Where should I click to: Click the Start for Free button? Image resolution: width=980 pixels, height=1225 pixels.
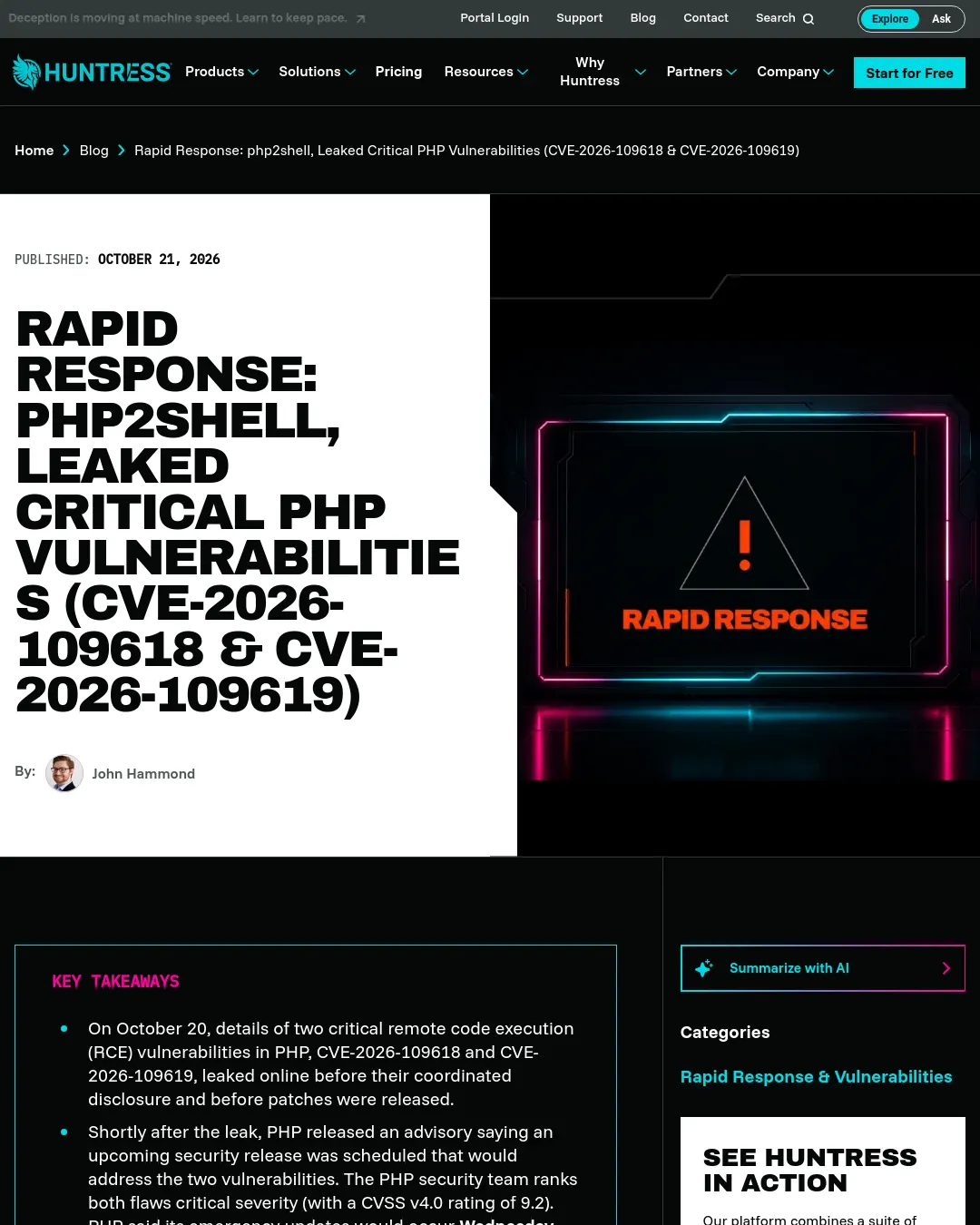coord(909,73)
